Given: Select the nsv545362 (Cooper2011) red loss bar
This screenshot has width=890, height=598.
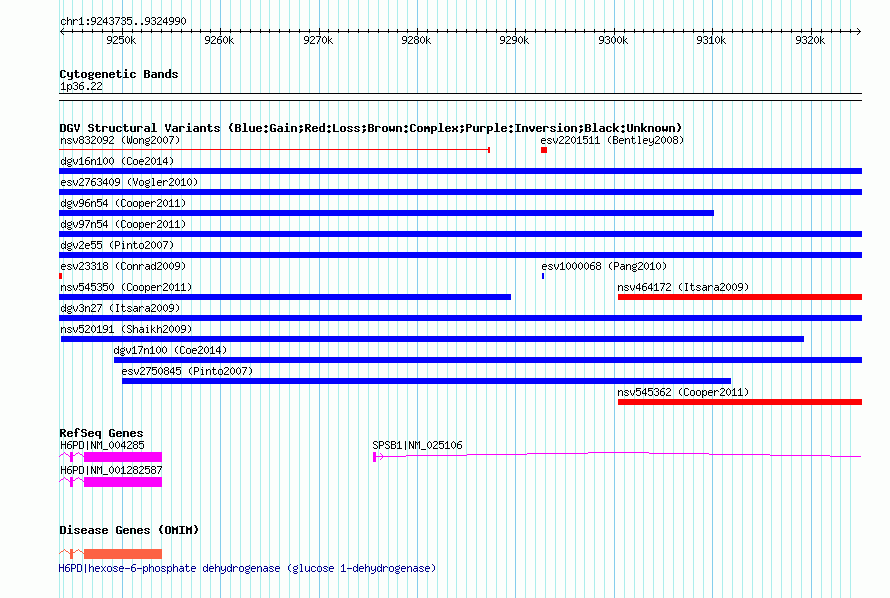Looking at the screenshot, I should point(740,402).
